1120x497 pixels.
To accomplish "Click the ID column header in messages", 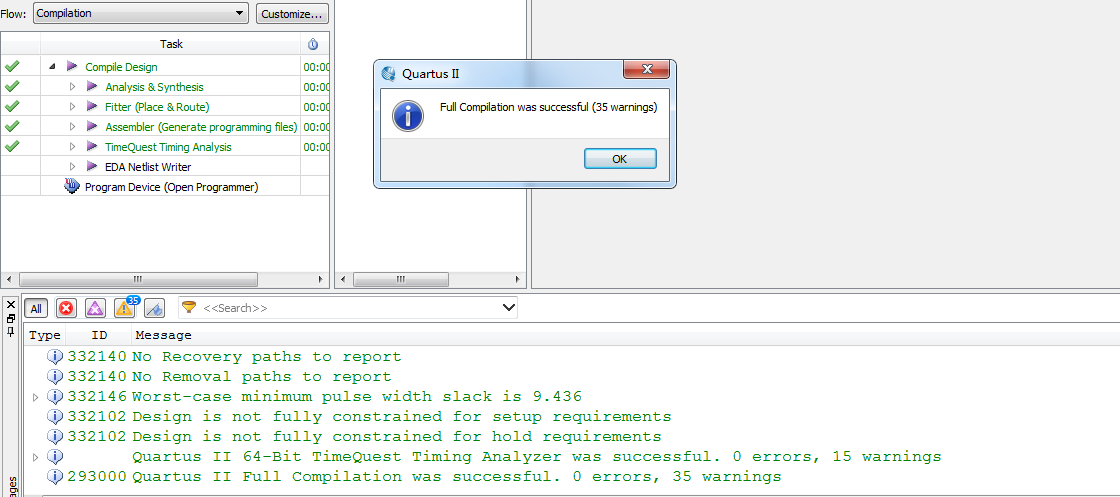I will [x=99, y=335].
